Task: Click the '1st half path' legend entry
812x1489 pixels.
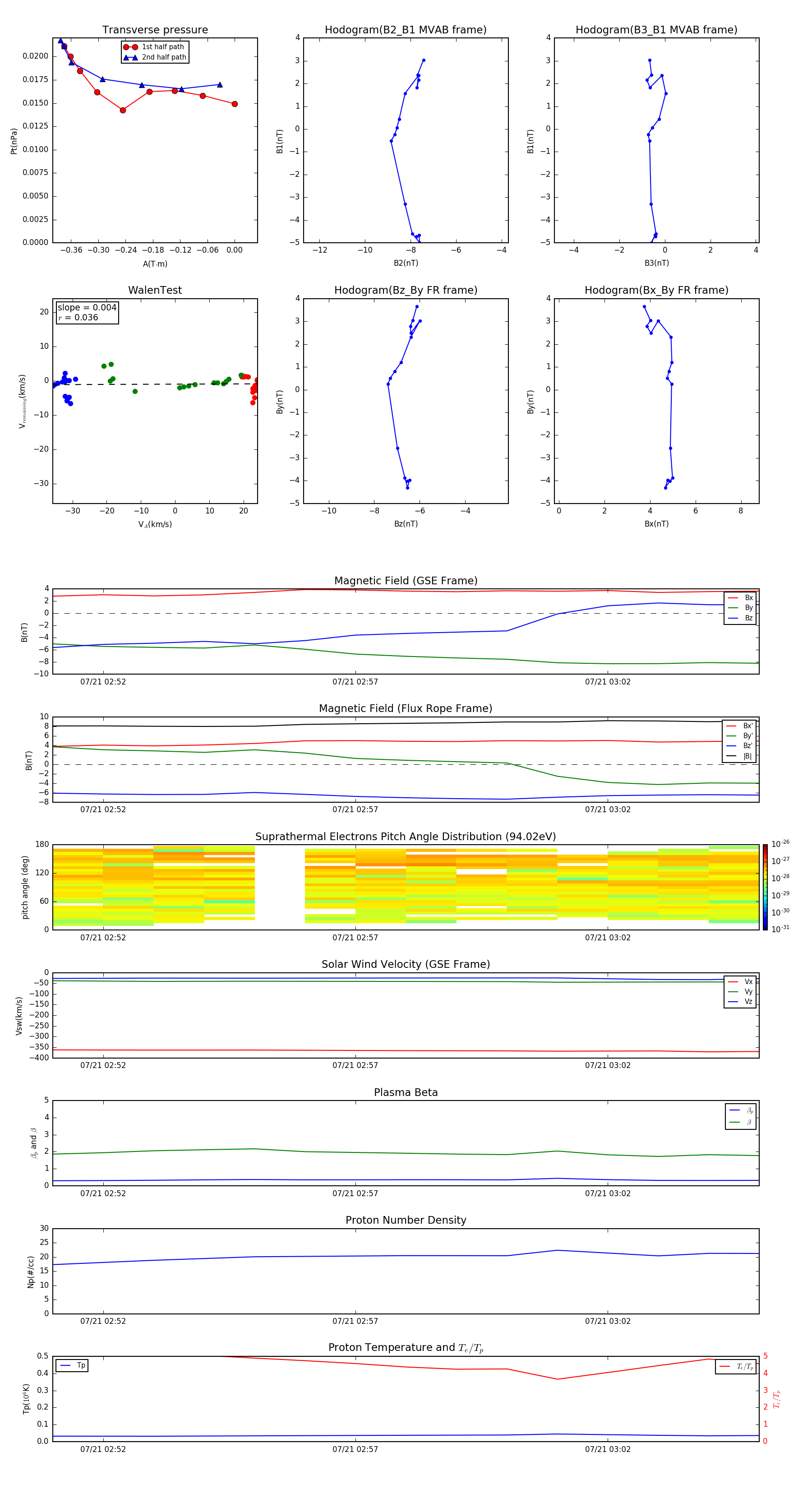Action: pyautogui.click(x=154, y=47)
